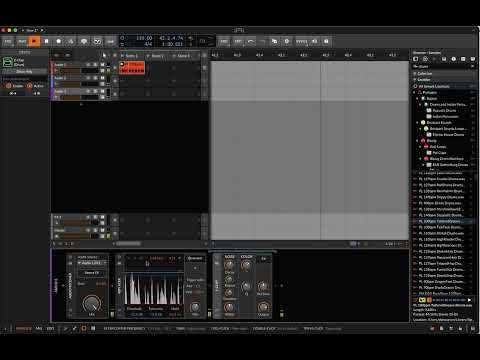
Task: Select Acoustic Drums folder in browser
Action: [444, 110]
